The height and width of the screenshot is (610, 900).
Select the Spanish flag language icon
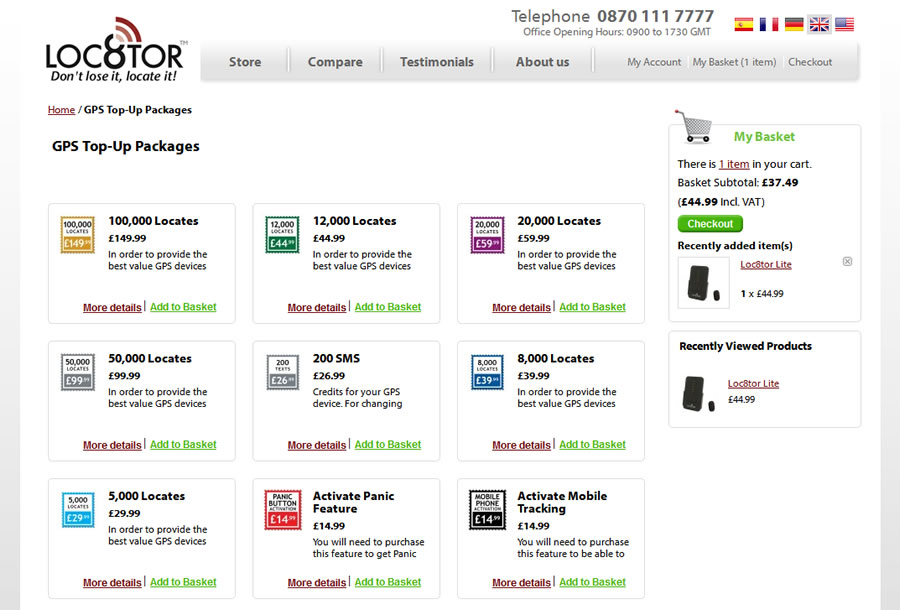coord(743,24)
